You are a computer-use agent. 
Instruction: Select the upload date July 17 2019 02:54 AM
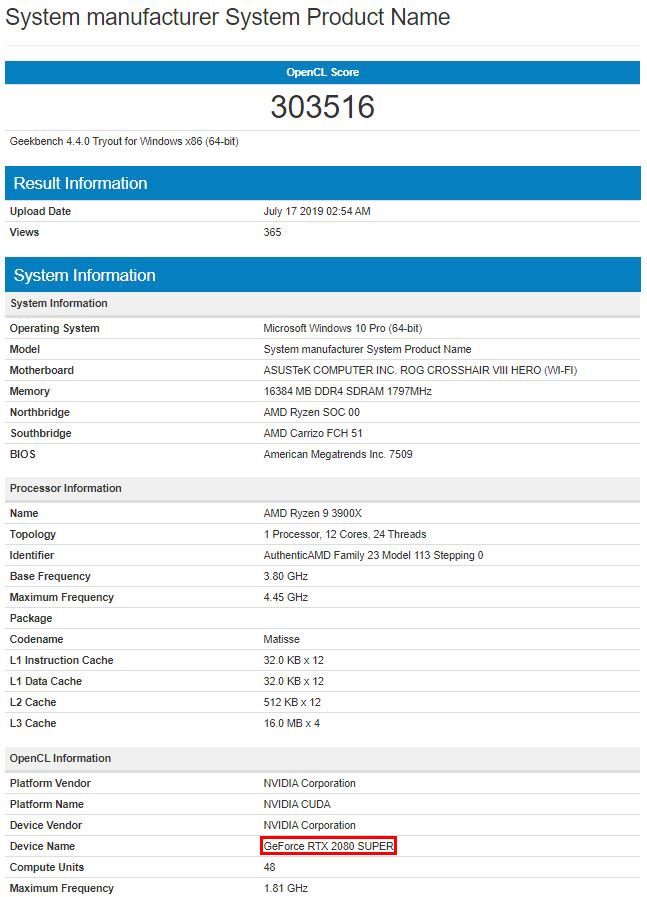[x=317, y=211]
